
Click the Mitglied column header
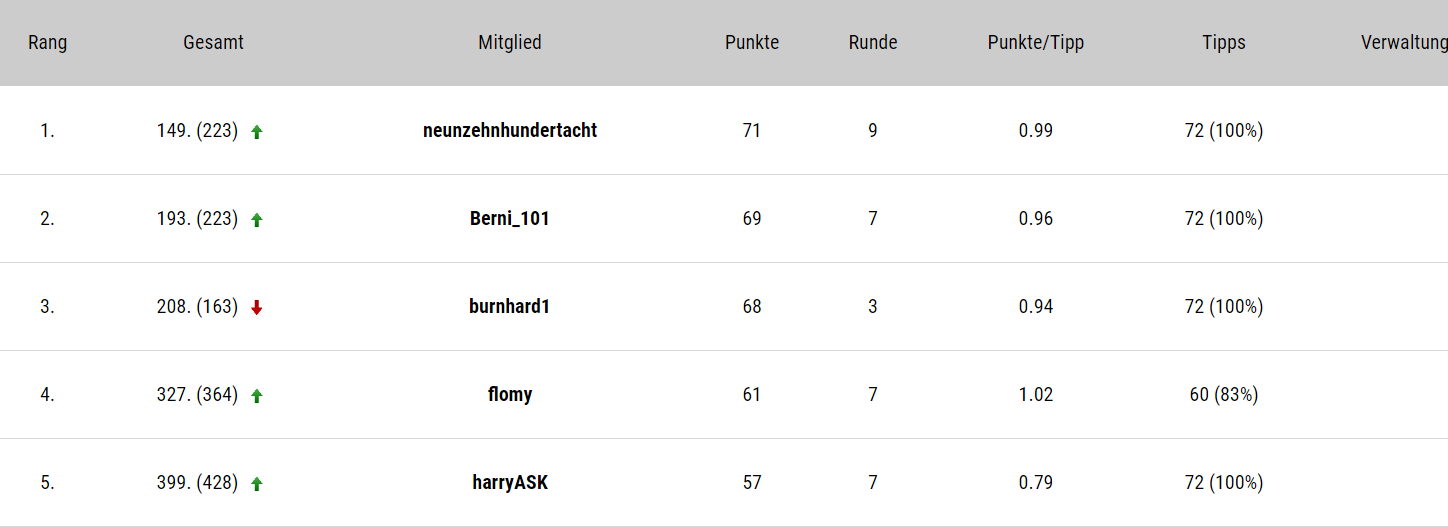point(510,42)
